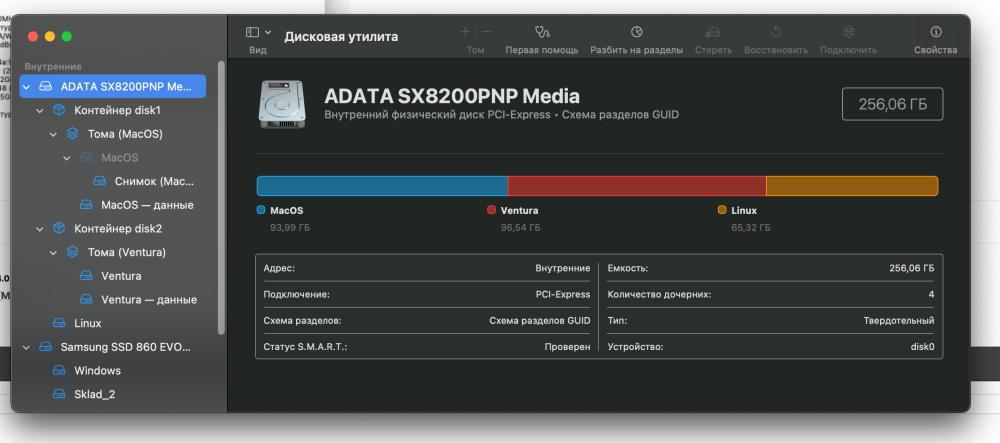
Task: Click the 93,99 ГБ size text
Action: pyautogui.click(x=290, y=227)
